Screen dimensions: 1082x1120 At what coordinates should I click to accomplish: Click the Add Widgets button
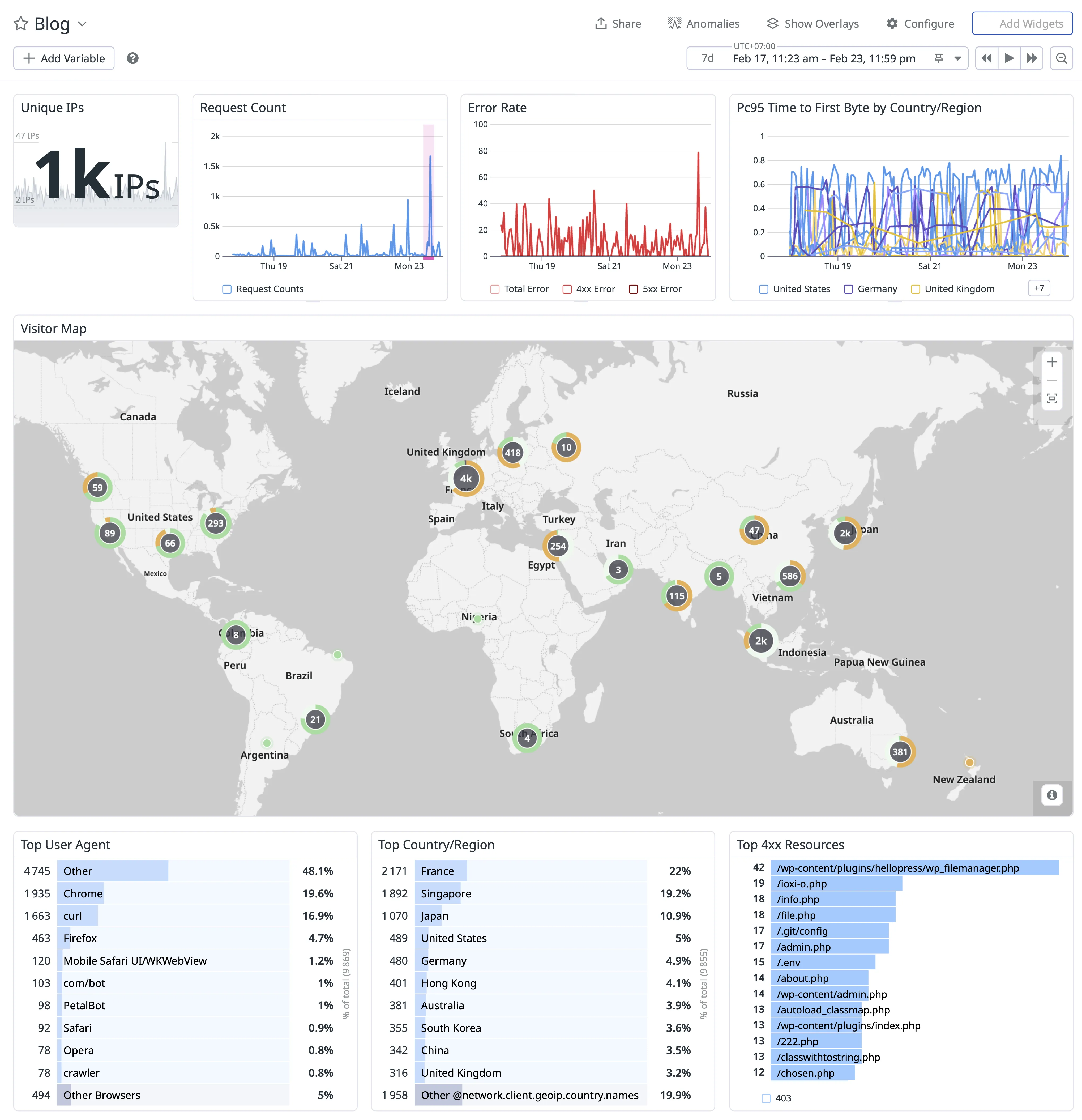click(1021, 23)
